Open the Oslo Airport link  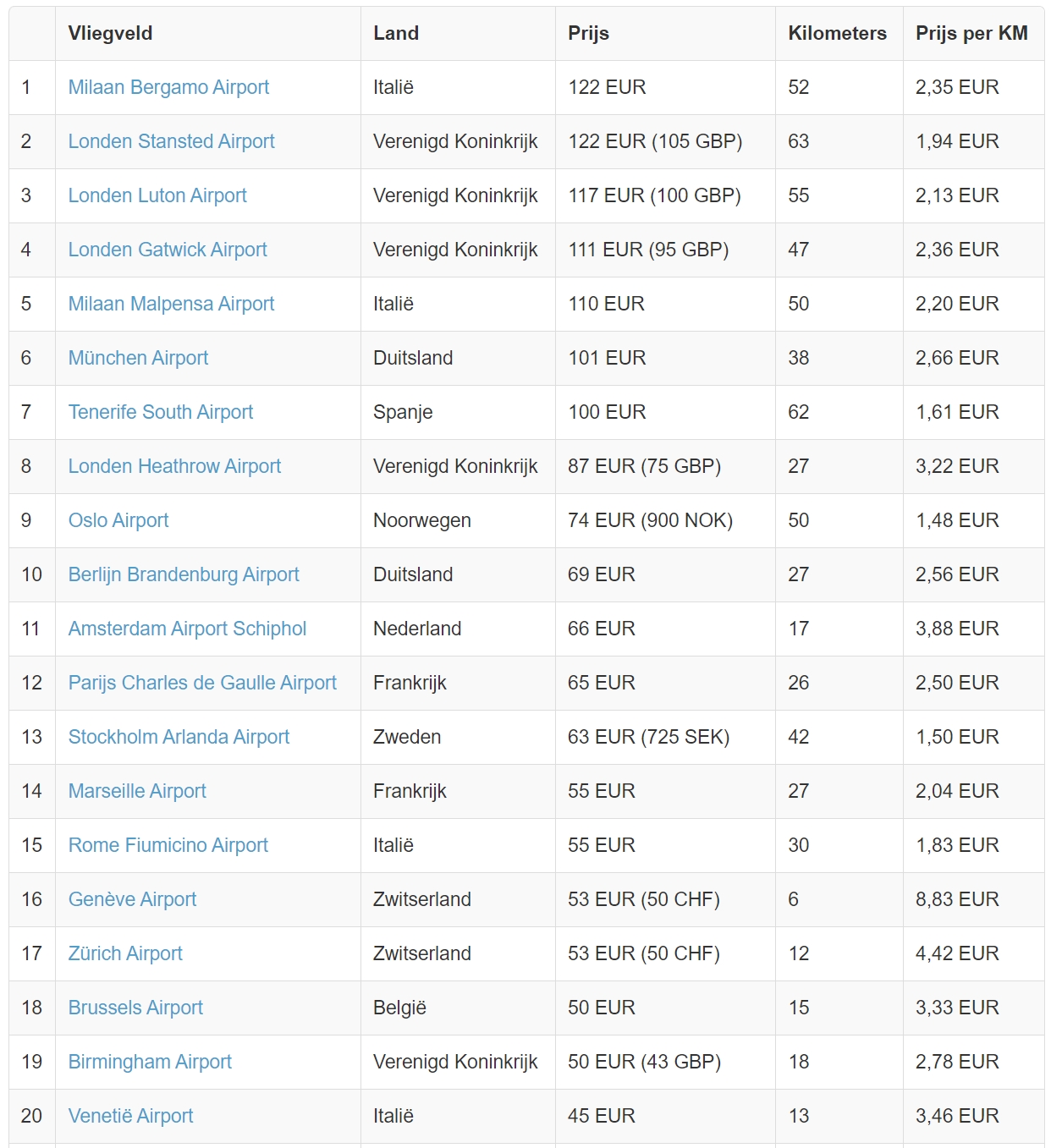click(x=118, y=520)
